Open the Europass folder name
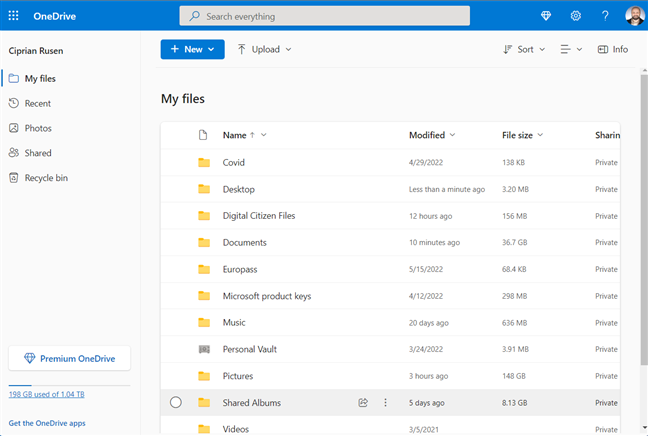Image resolution: width=648 pixels, height=436 pixels. point(240,269)
